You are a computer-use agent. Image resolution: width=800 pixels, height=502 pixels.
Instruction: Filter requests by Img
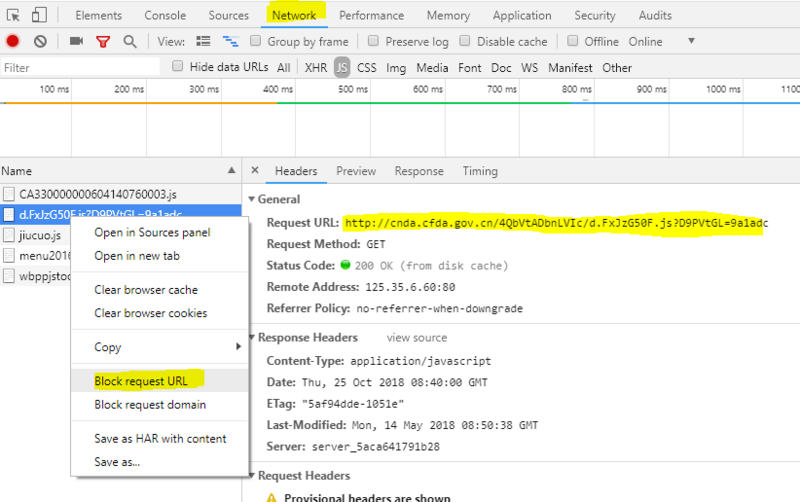[x=396, y=67]
